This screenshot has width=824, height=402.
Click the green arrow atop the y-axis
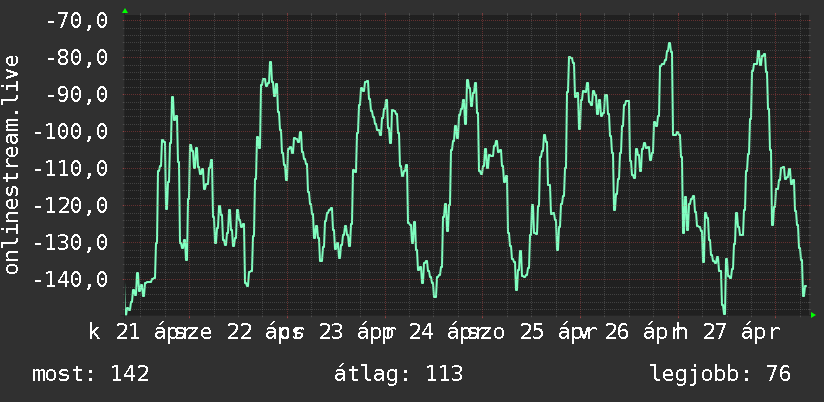click(x=125, y=11)
